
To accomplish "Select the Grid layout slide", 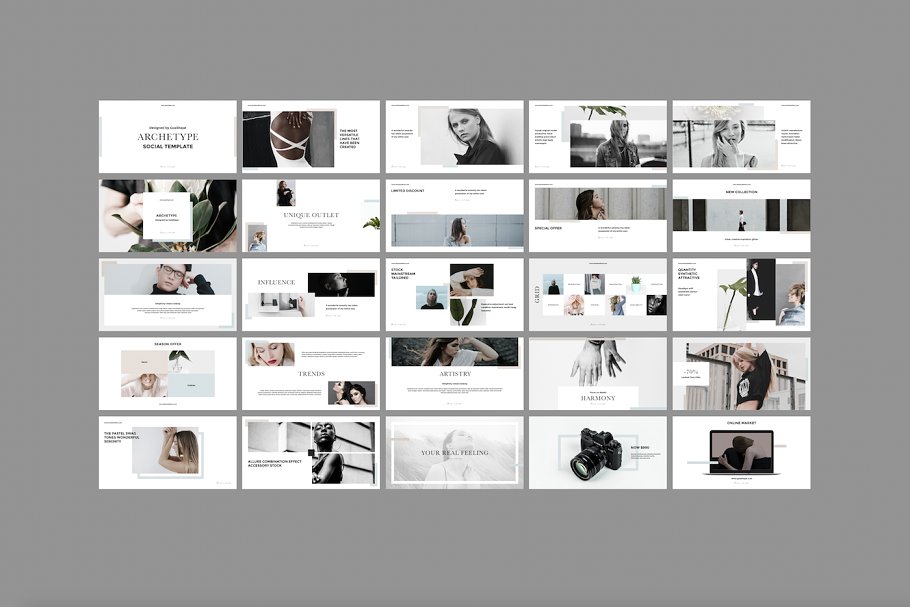I will (x=597, y=294).
